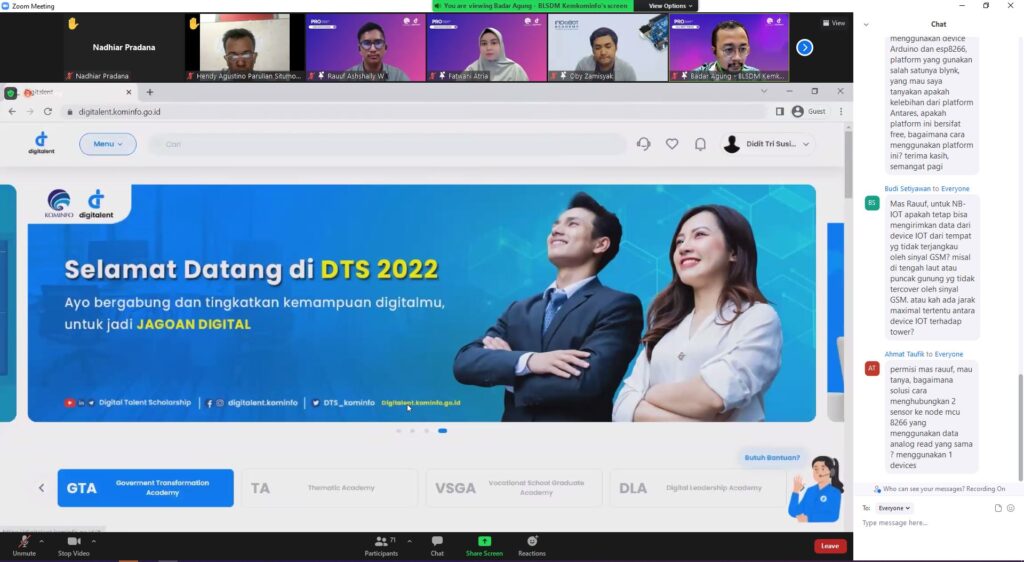Screen dimensions: 1024x562
Task: Open video options arrow beside Stop Video
Action: point(93,541)
